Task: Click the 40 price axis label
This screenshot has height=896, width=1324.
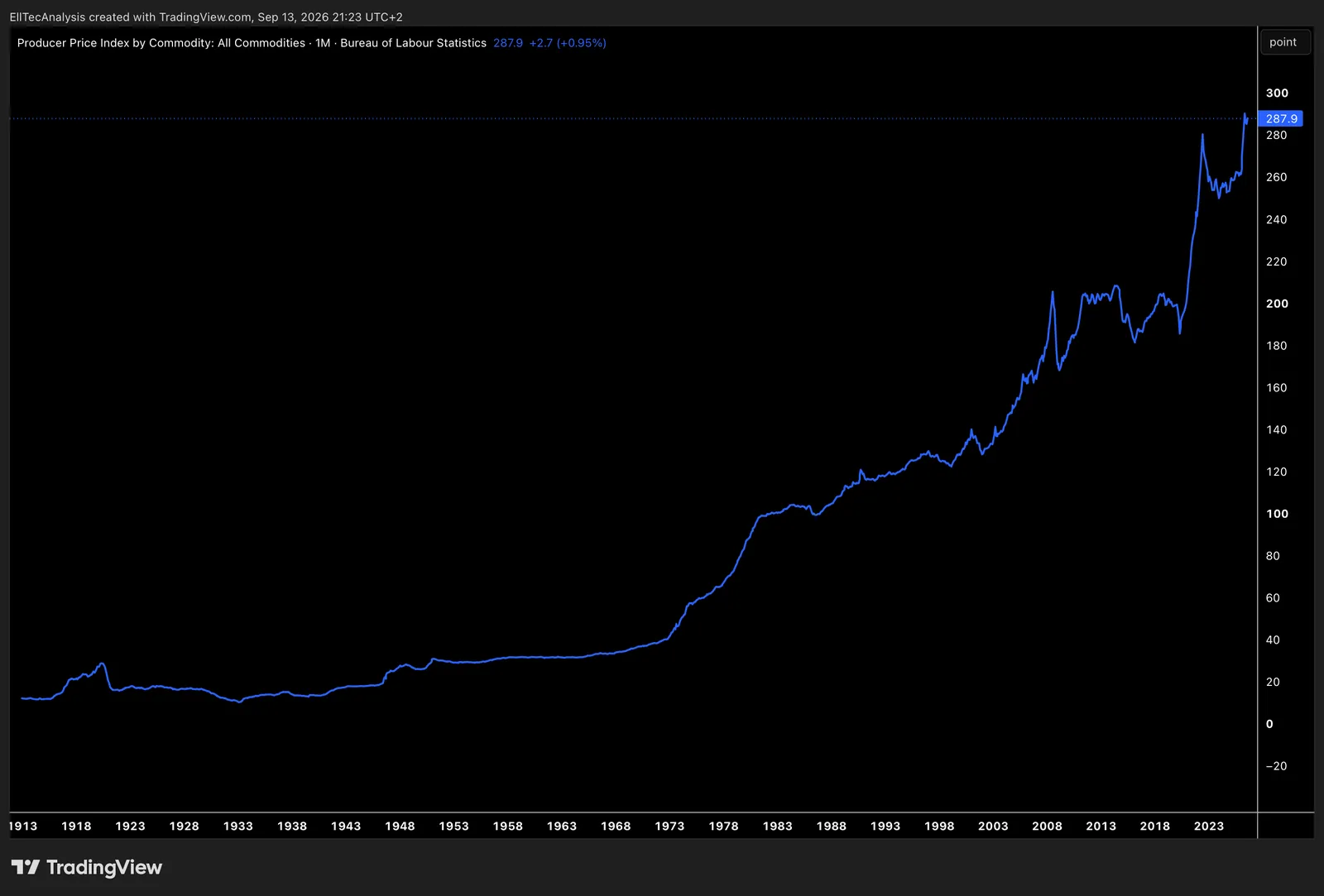Action: (1273, 640)
